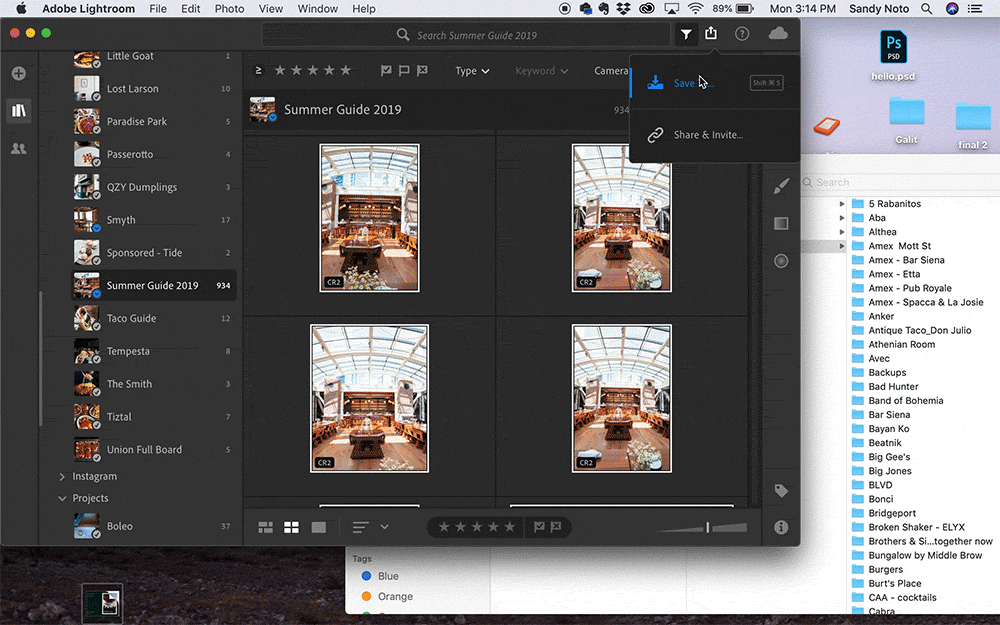The image size is (1000, 625).
Task: Click the Search Summer Guide 2019 field
Action: pyautogui.click(x=476, y=35)
